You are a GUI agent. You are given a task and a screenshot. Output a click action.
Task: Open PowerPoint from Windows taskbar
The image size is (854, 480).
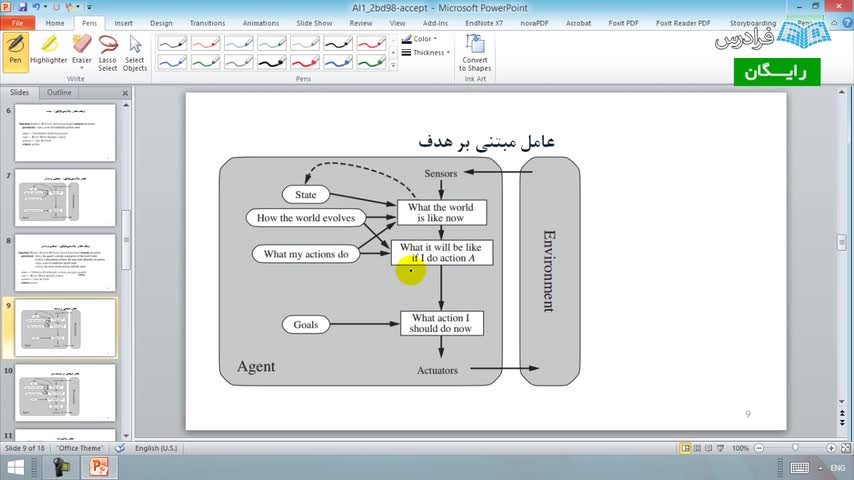pos(99,467)
